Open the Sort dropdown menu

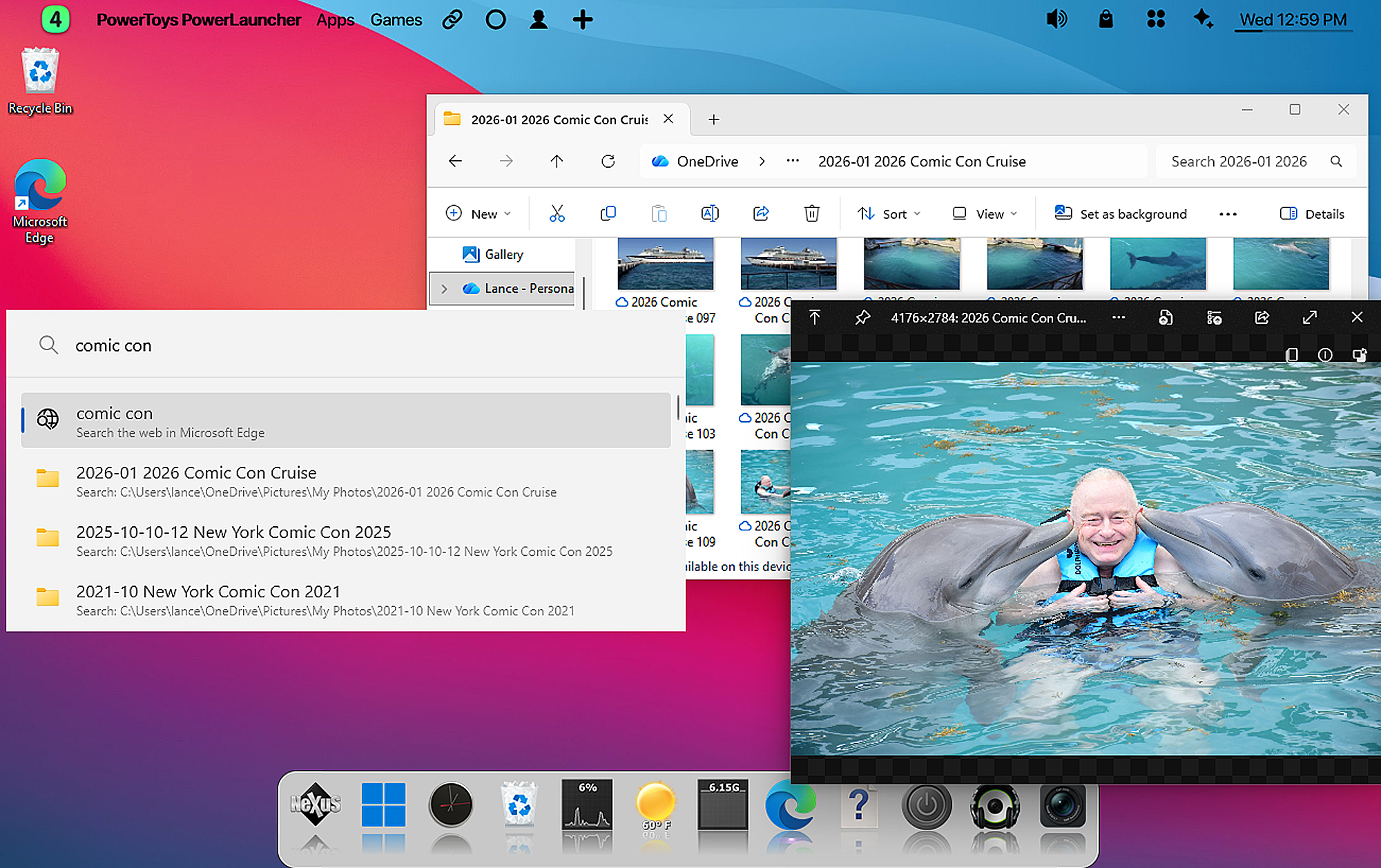pyautogui.click(x=889, y=214)
